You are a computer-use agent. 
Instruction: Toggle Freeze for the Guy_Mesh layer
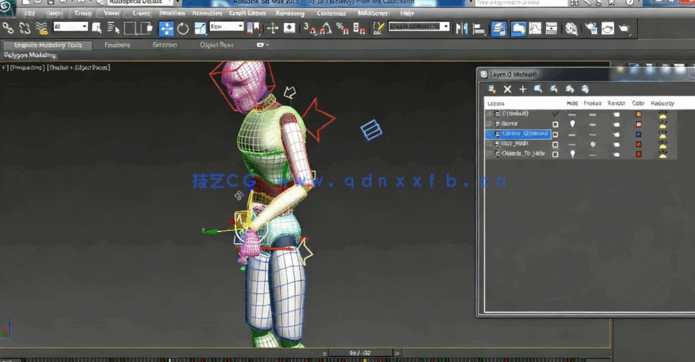(x=593, y=144)
